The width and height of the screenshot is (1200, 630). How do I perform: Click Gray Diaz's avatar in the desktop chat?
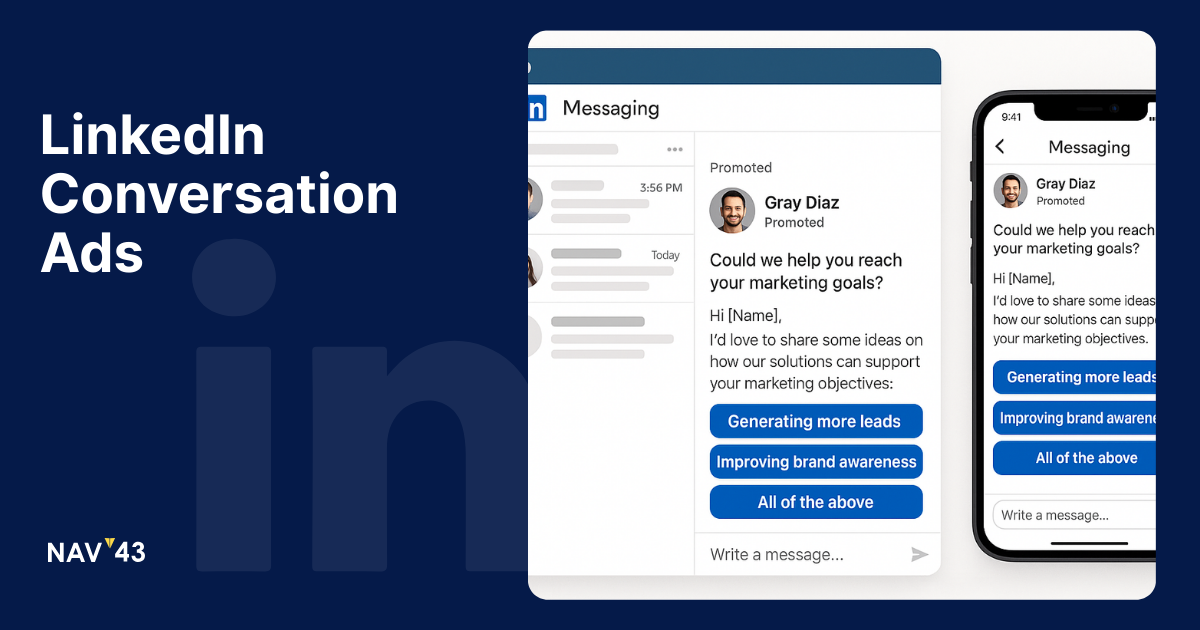point(732,210)
